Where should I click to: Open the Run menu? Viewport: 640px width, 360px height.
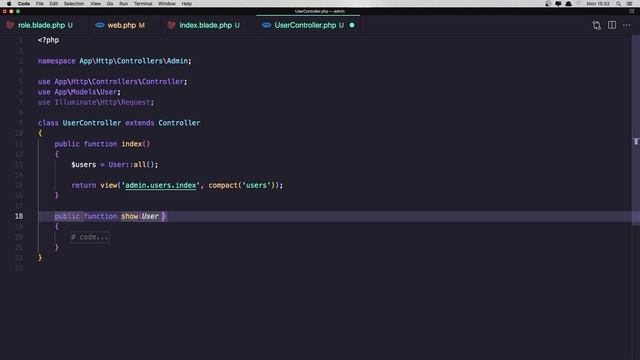123,4
